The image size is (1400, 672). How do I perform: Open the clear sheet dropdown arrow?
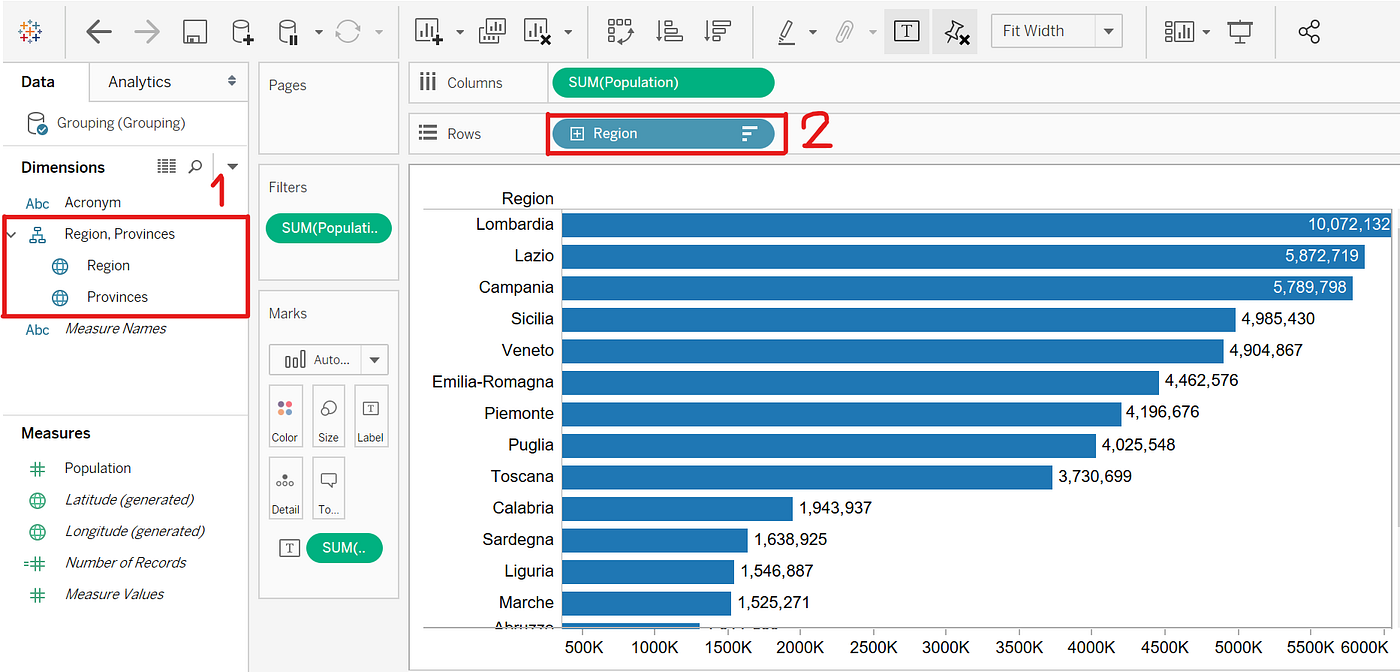click(568, 32)
